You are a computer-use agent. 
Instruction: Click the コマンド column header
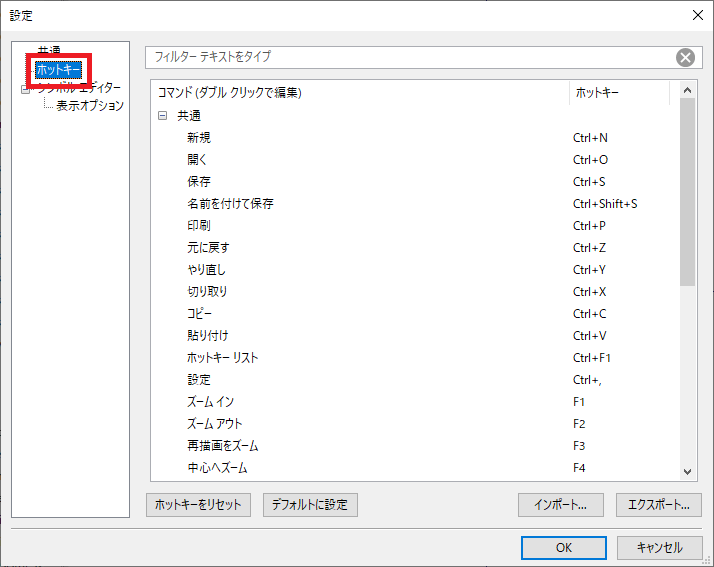coord(360,93)
